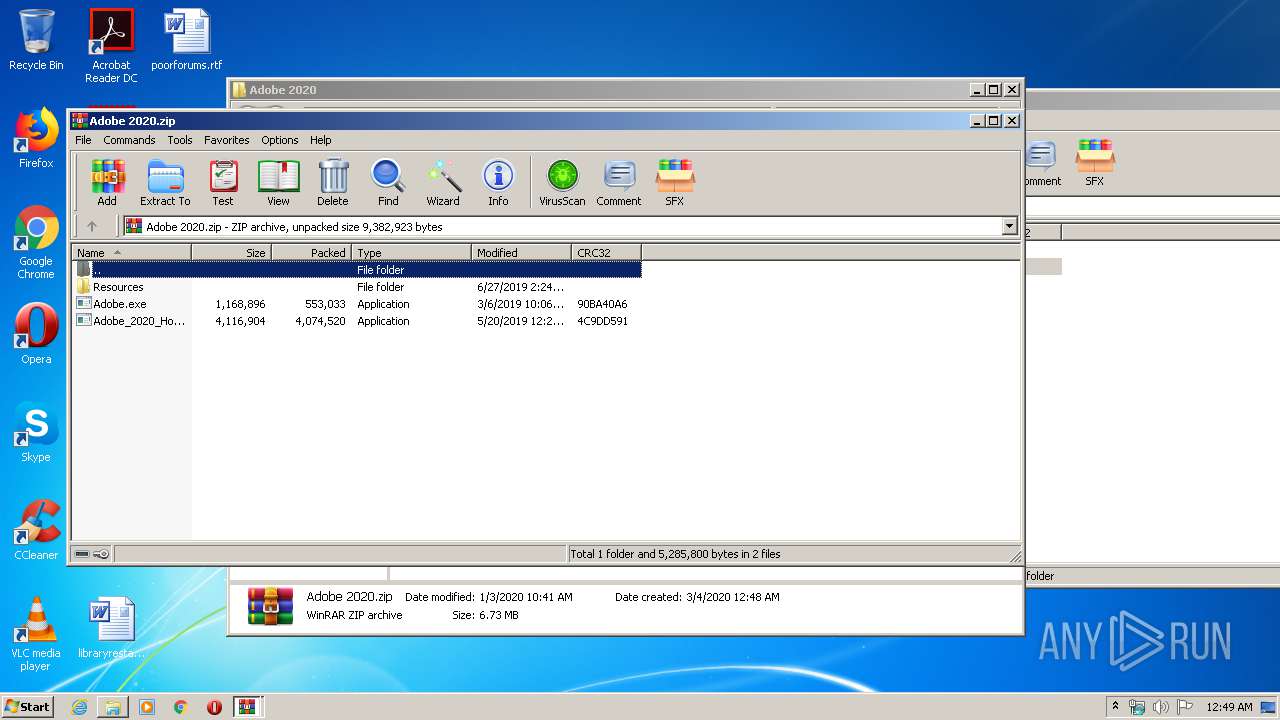Viewport: 1280px width, 720px height.
Task: Launch Google Chrome desktop shortcut
Action: point(36,242)
